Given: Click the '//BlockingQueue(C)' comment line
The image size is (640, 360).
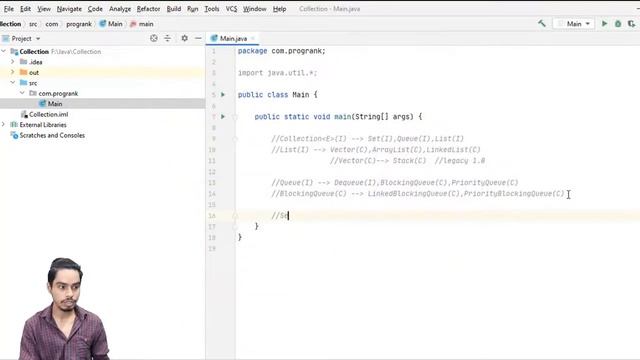Looking at the screenshot, I should [418, 193].
